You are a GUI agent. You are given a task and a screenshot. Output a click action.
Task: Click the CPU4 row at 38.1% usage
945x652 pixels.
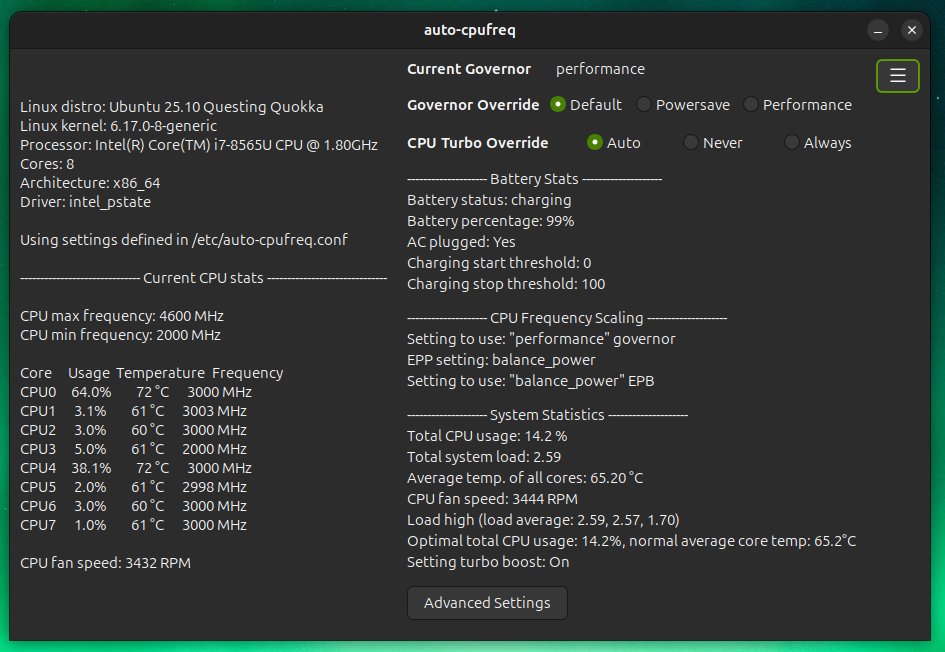click(136, 468)
